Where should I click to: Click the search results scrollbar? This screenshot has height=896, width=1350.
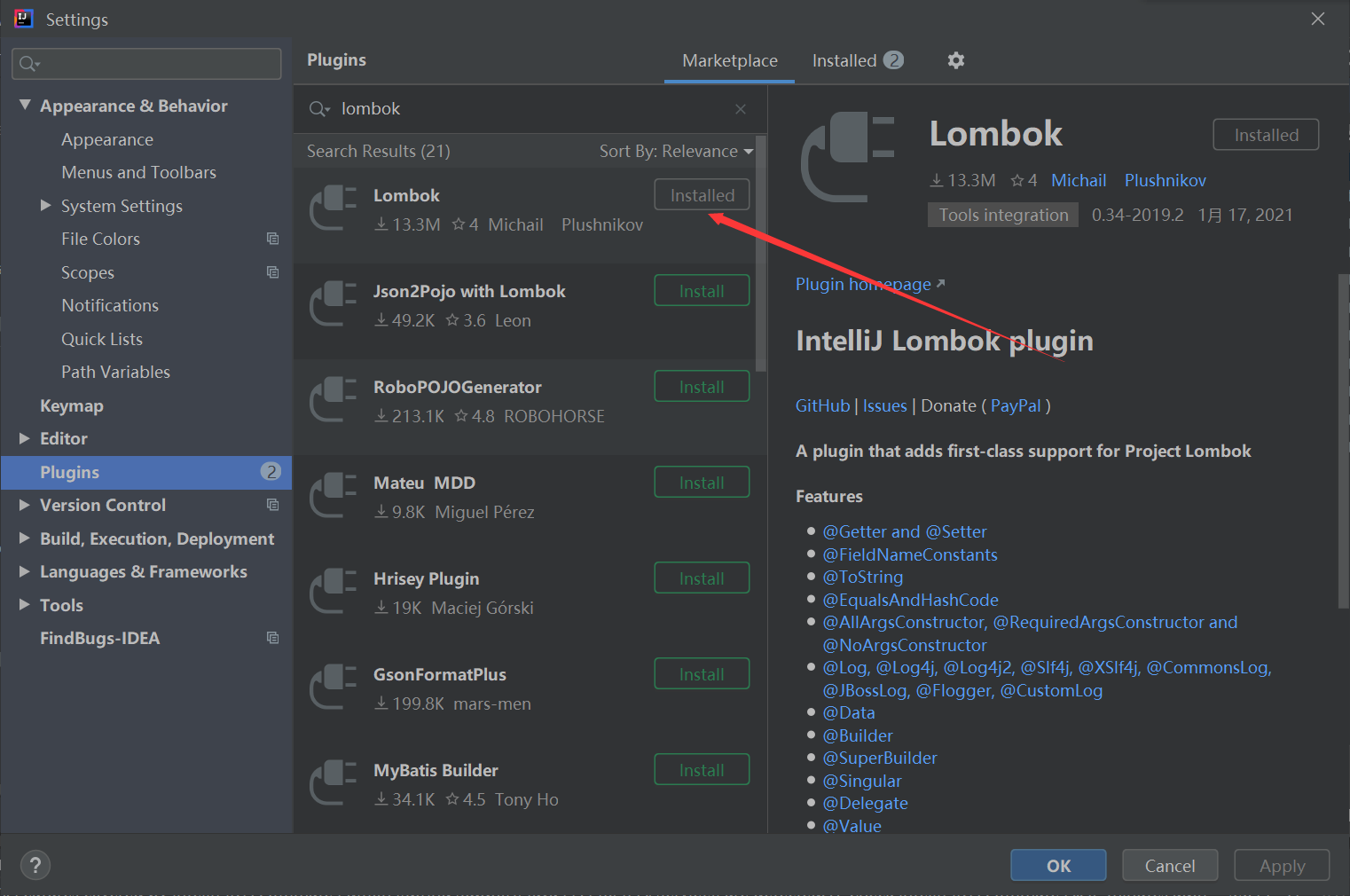tap(761, 248)
